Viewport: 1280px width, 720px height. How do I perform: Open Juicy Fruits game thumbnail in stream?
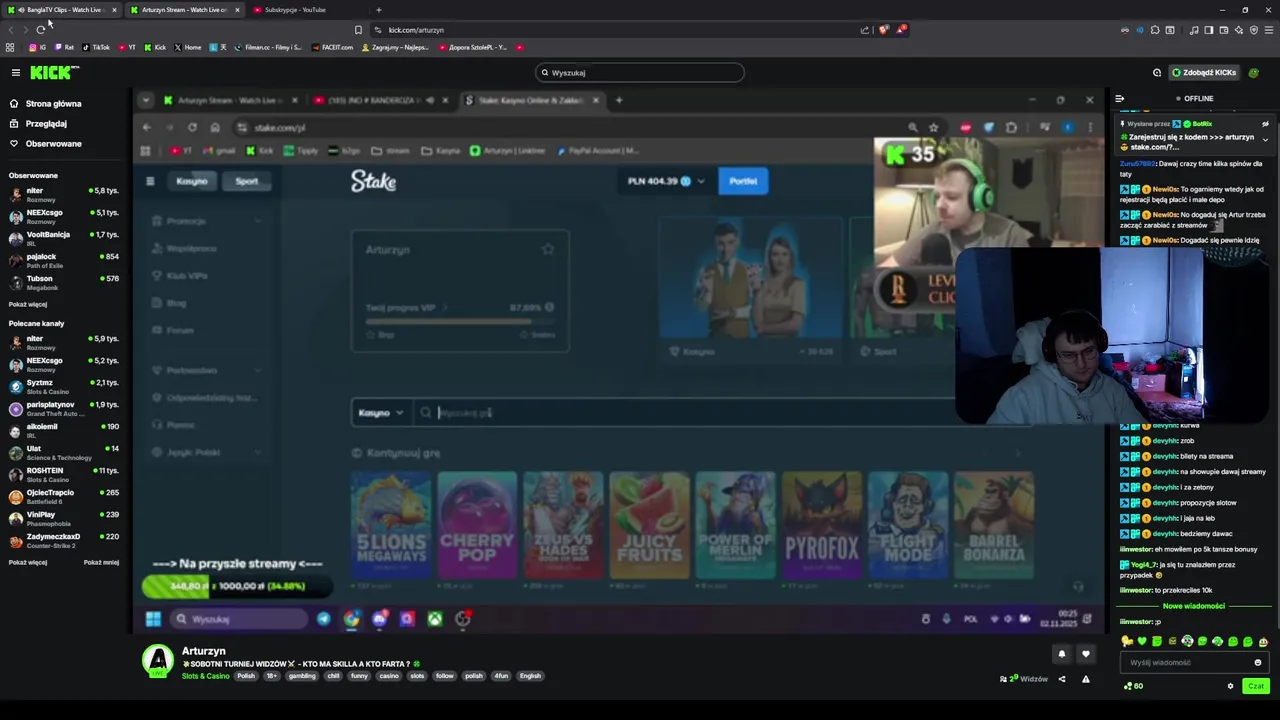[649, 526]
